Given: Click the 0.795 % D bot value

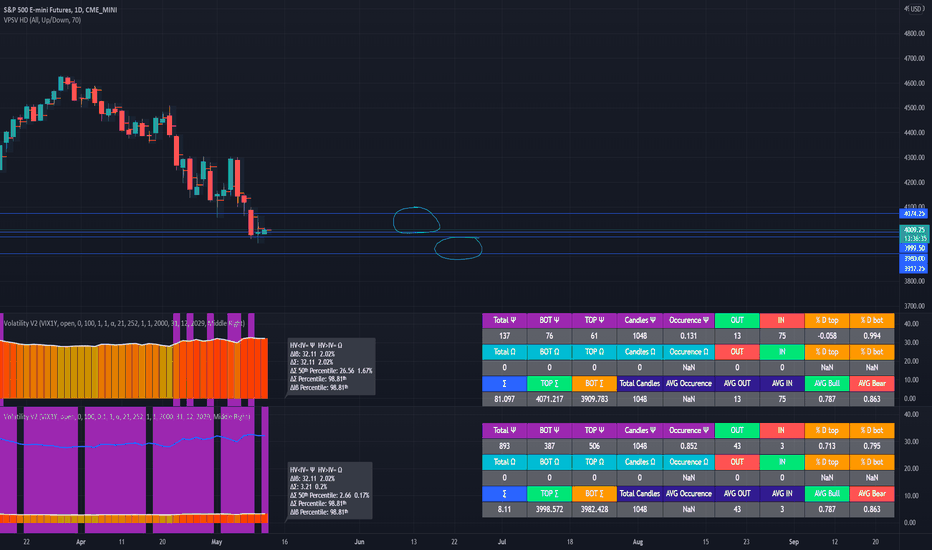Looking at the screenshot, I should click(x=872, y=446).
